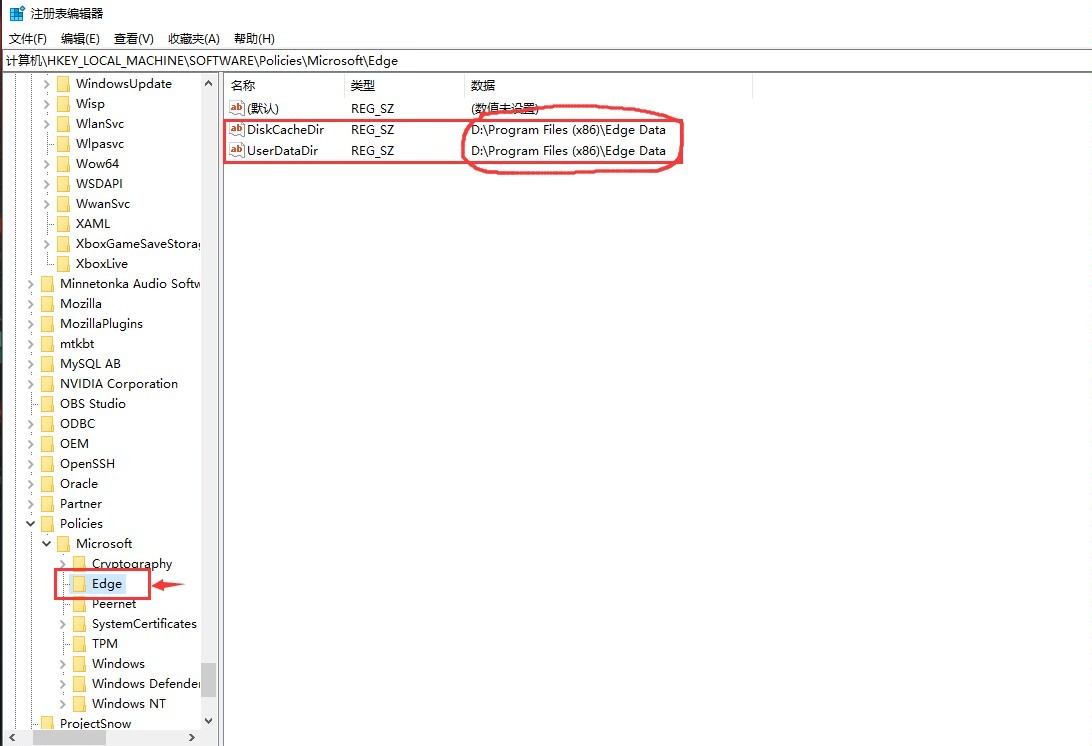Image resolution: width=1092 pixels, height=746 pixels.
Task: Click the registry path address bar
Action: 546,61
